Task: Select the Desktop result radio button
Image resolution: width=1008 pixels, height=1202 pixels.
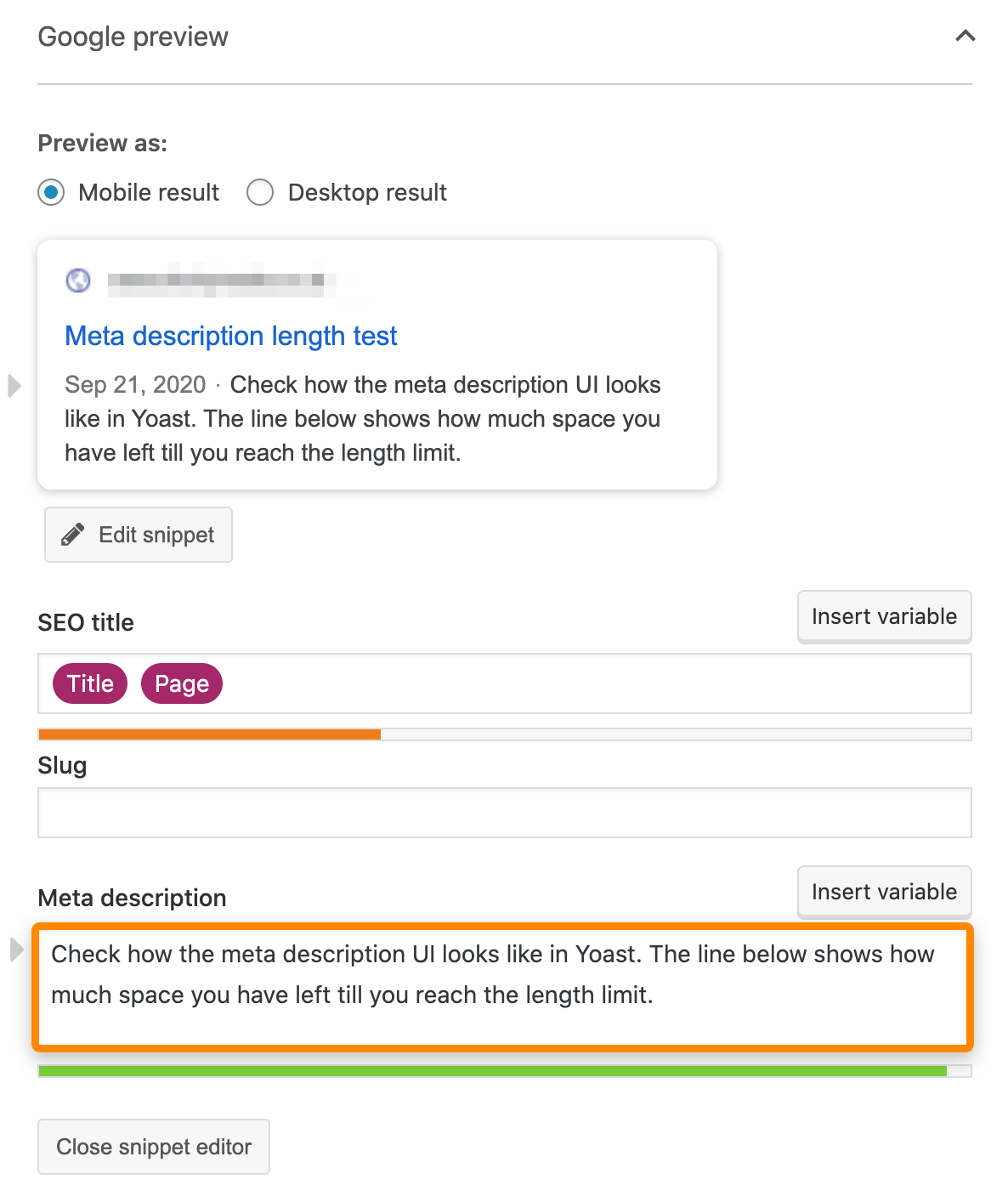Action: (x=260, y=192)
